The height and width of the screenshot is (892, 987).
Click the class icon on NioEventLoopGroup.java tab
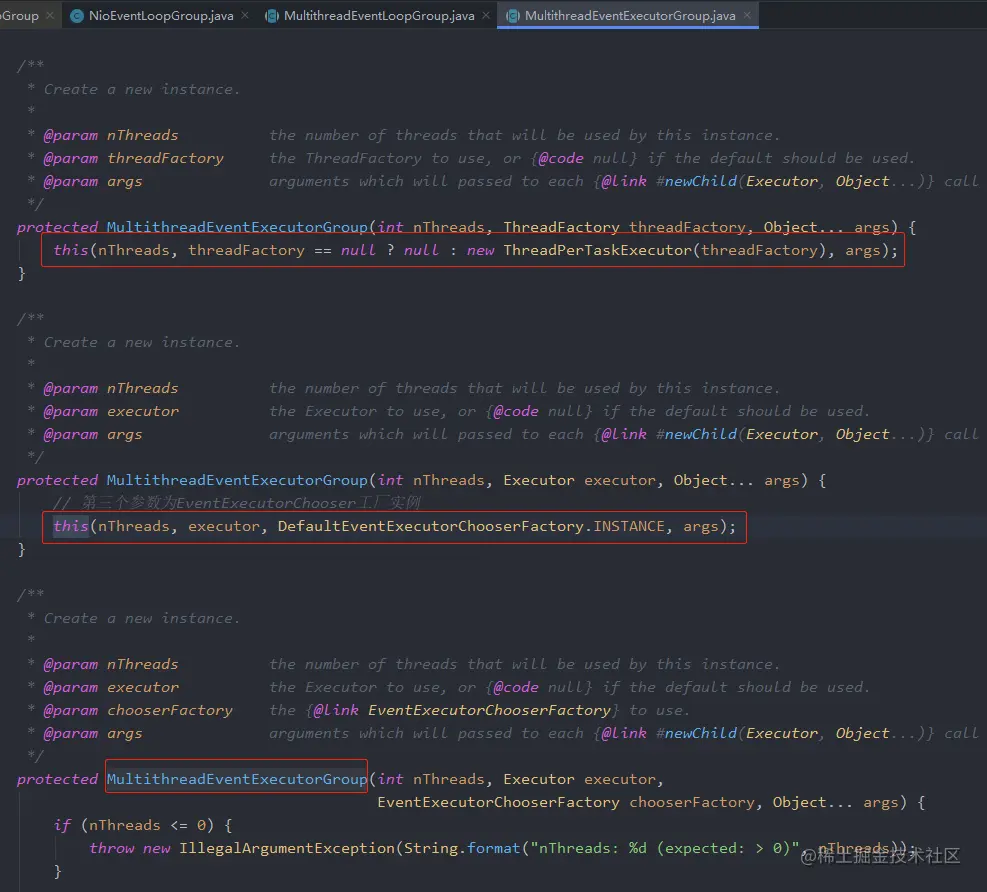pyautogui.click(x=77, y=16)
